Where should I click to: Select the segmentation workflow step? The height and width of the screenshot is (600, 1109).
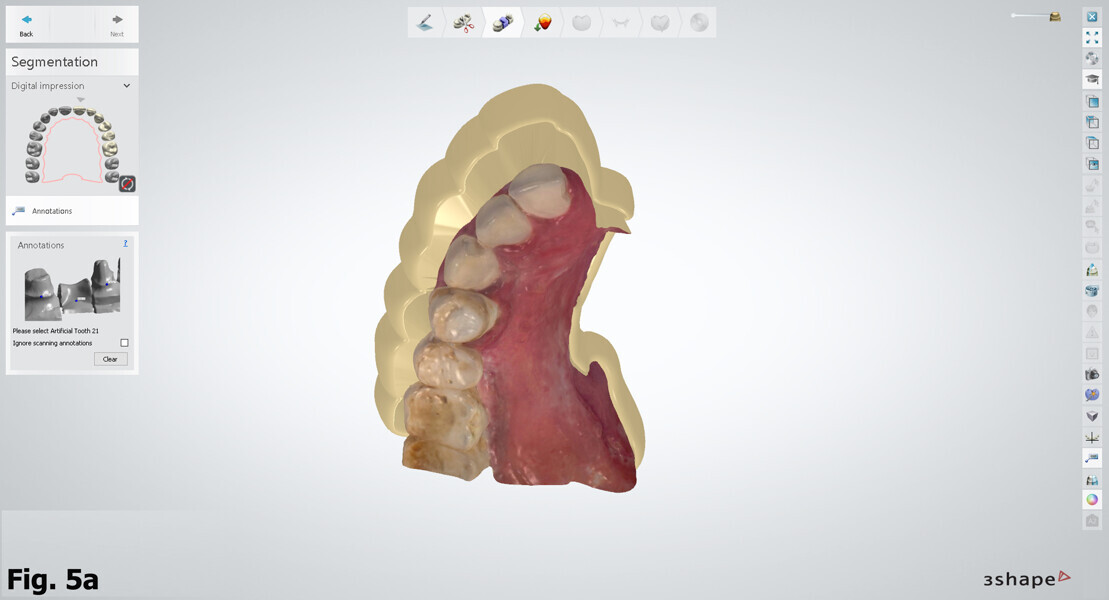pyautogui.click(x=503, y=22)
